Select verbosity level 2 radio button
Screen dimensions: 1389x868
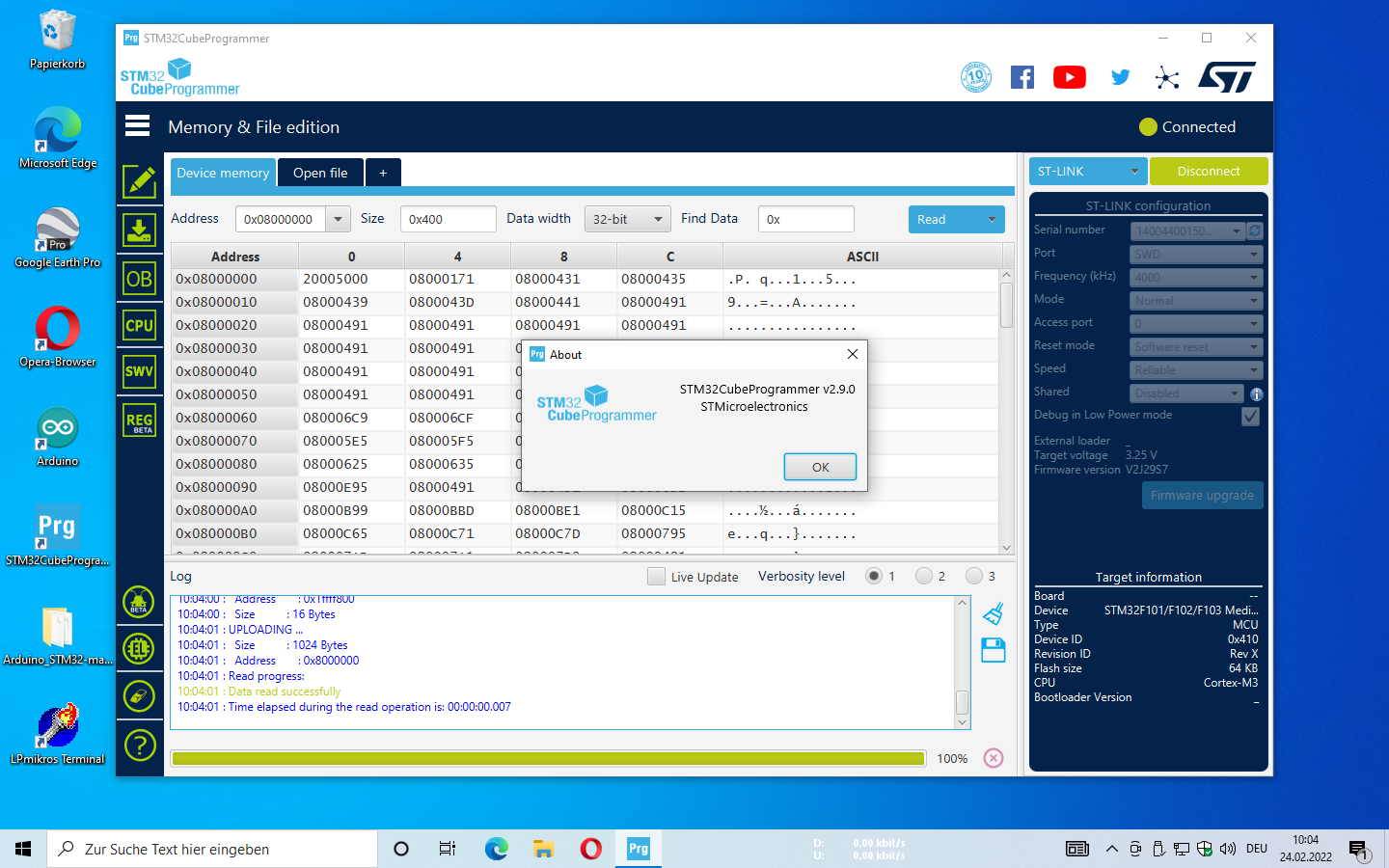[x=924, y=576]
